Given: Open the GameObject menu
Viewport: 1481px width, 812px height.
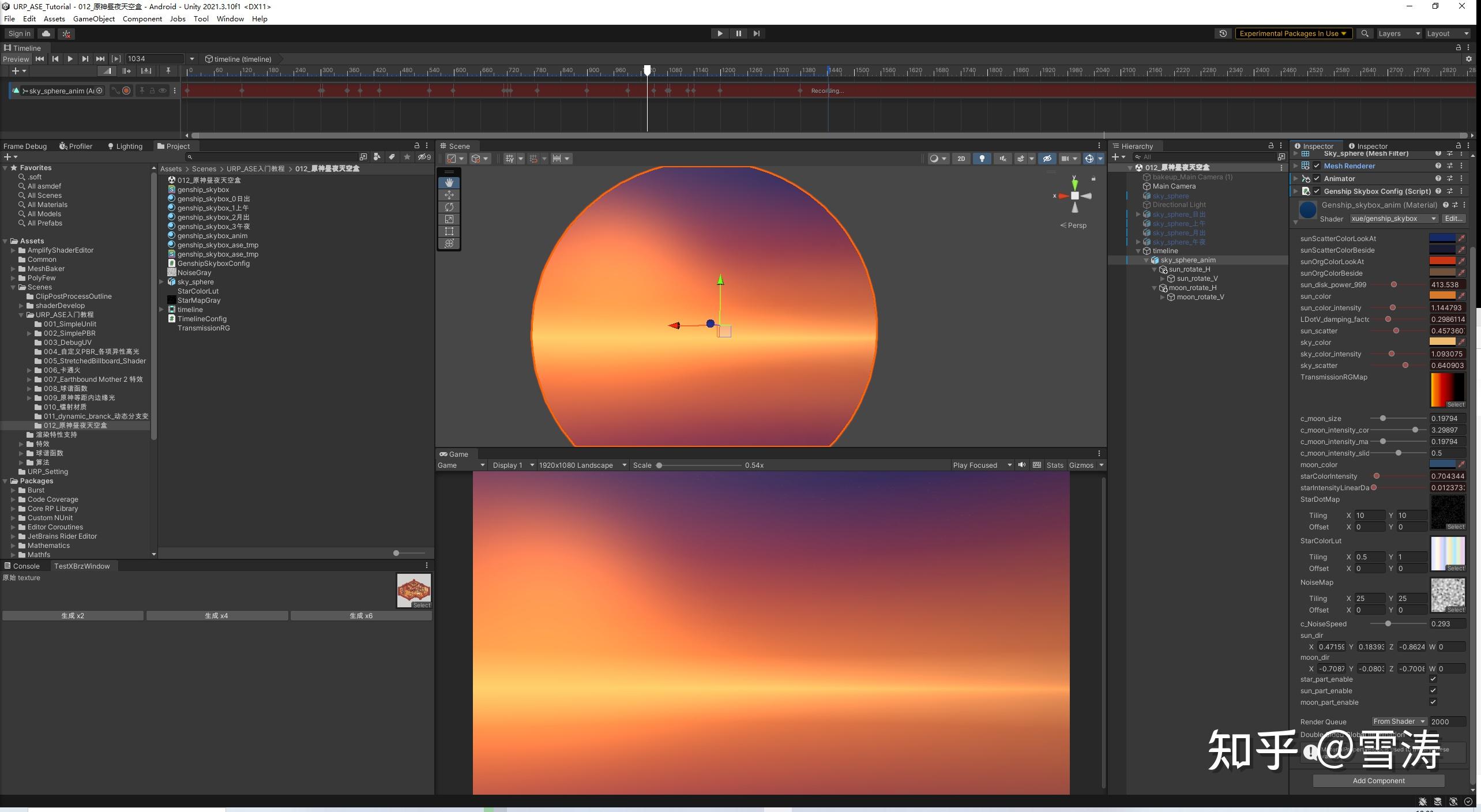Looking at the screenshot, I should click(x=93, y=18).
